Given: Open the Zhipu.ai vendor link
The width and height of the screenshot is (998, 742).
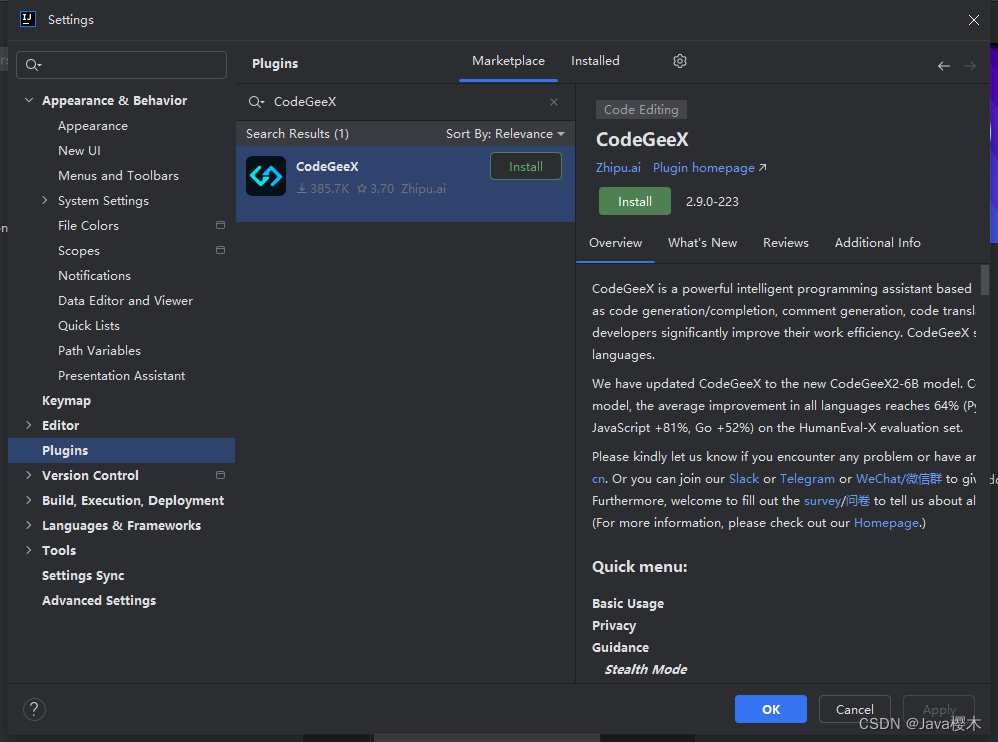Looking at the screenshot, I should click(618, 167).
